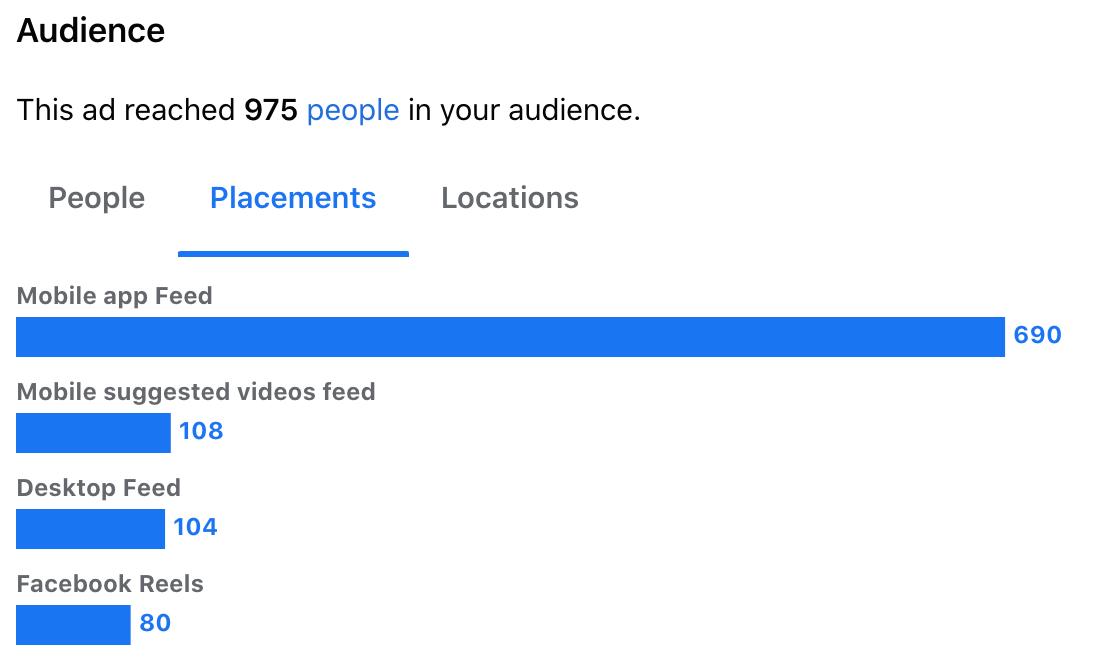Switch to the People tab
This screenshot has height=658, width=1110.
pyautogui.click(x=96, y=198)
